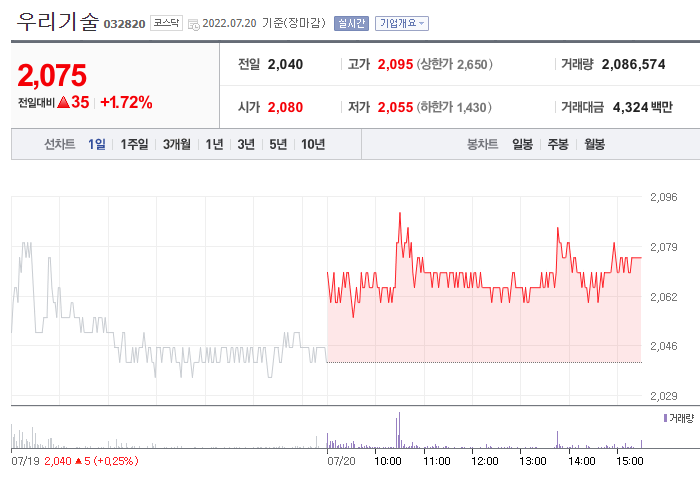Screen dimensions: 700x480
Task: Click the 2,062 price axis label
Action: coord(663,296)
